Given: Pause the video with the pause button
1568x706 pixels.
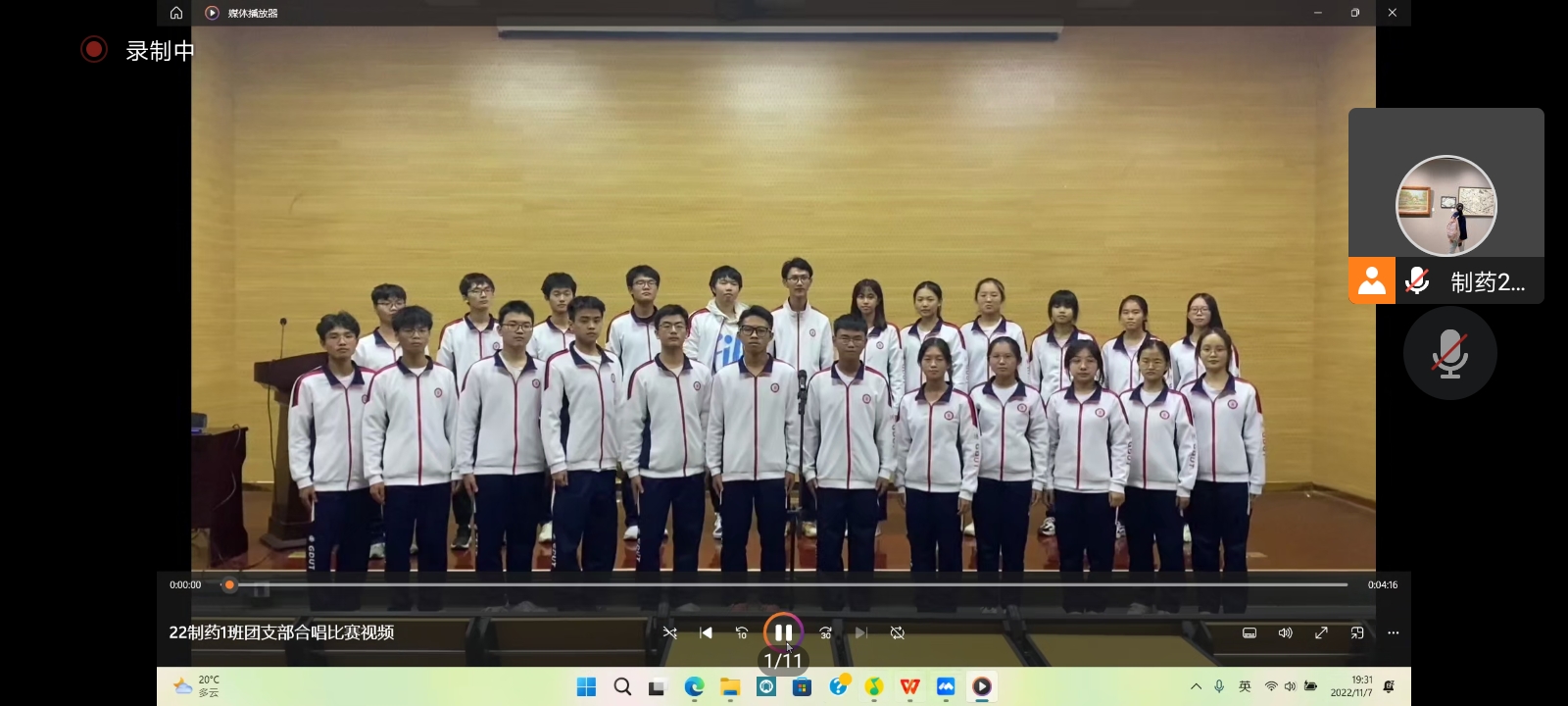Looking at the screenshot, I should (783, 632).
